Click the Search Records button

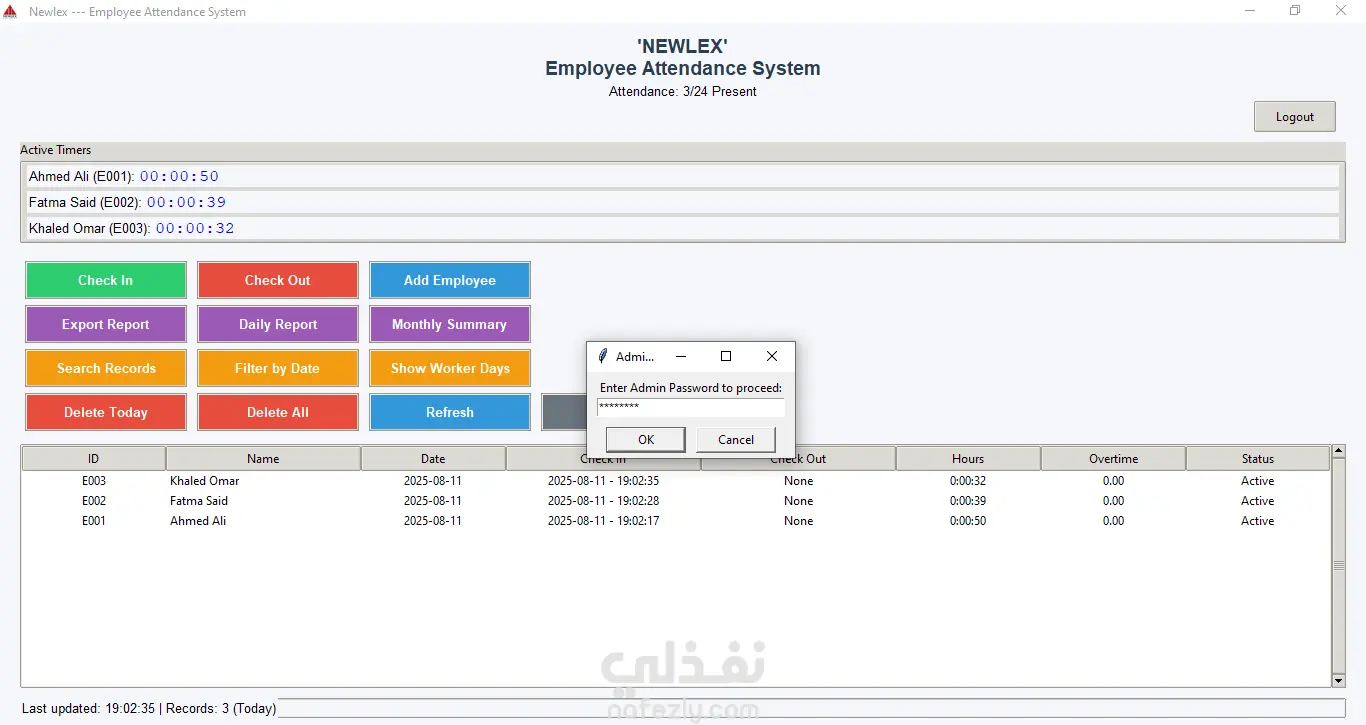point(105,368)
